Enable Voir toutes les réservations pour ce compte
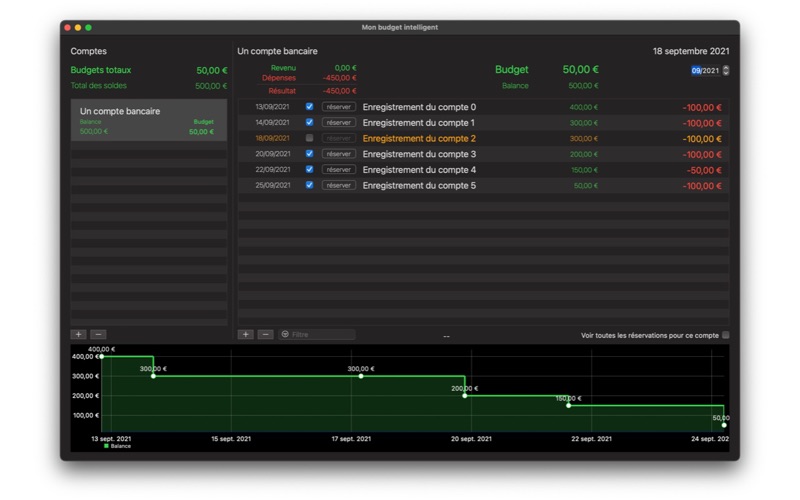Image resolution: width=800 pixels, height=500 pixels. coord(726,335)
